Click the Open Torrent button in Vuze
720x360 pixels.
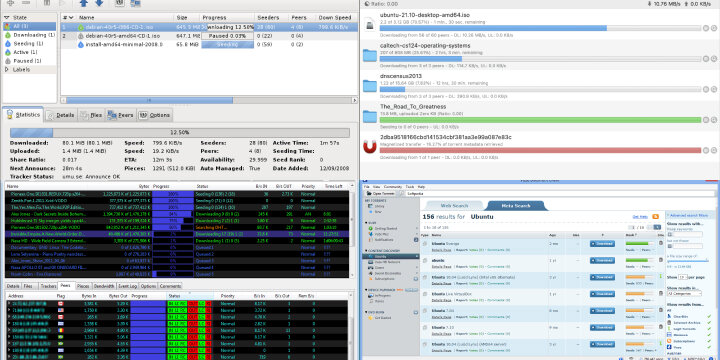pos(381,193)
